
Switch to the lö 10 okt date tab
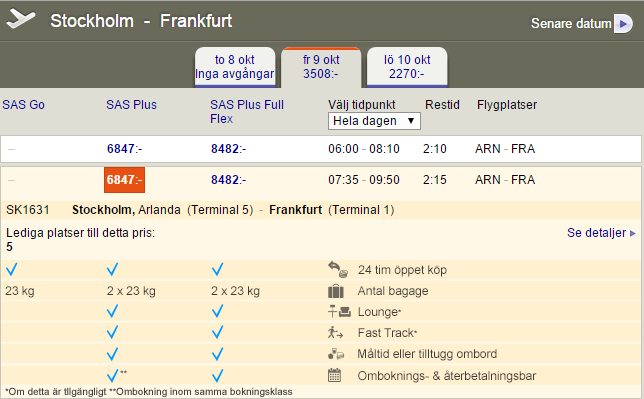pos(407,67)
